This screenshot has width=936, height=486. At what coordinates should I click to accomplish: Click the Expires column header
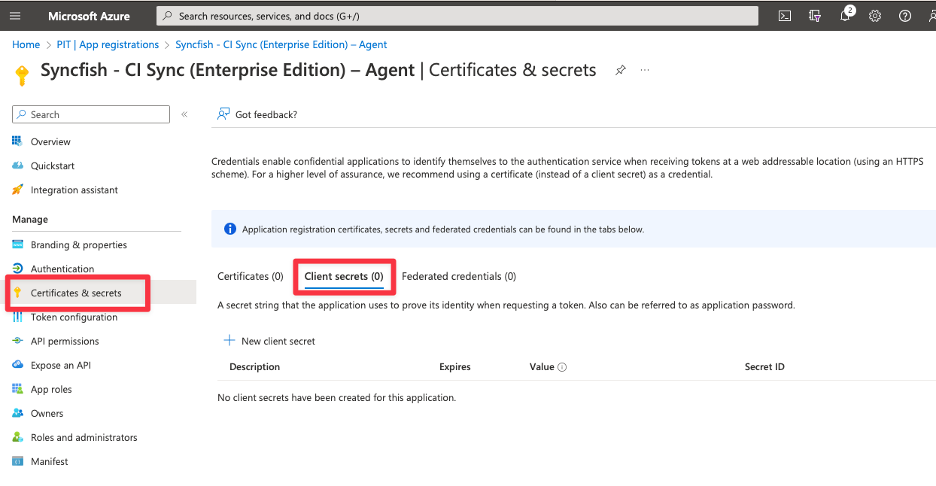[455, 367]
